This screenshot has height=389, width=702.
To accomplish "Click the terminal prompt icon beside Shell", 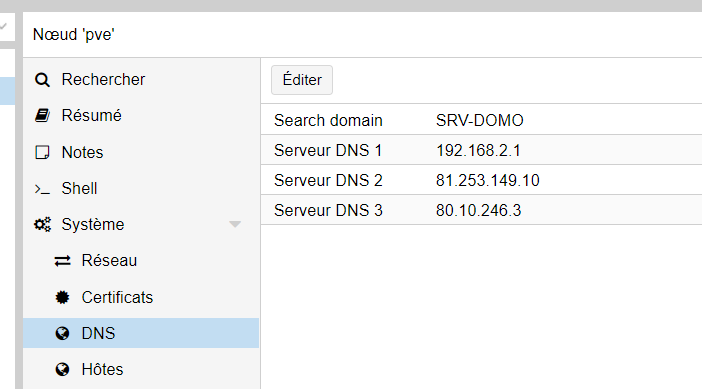I will pyautogui.click(x=42, y=189).
